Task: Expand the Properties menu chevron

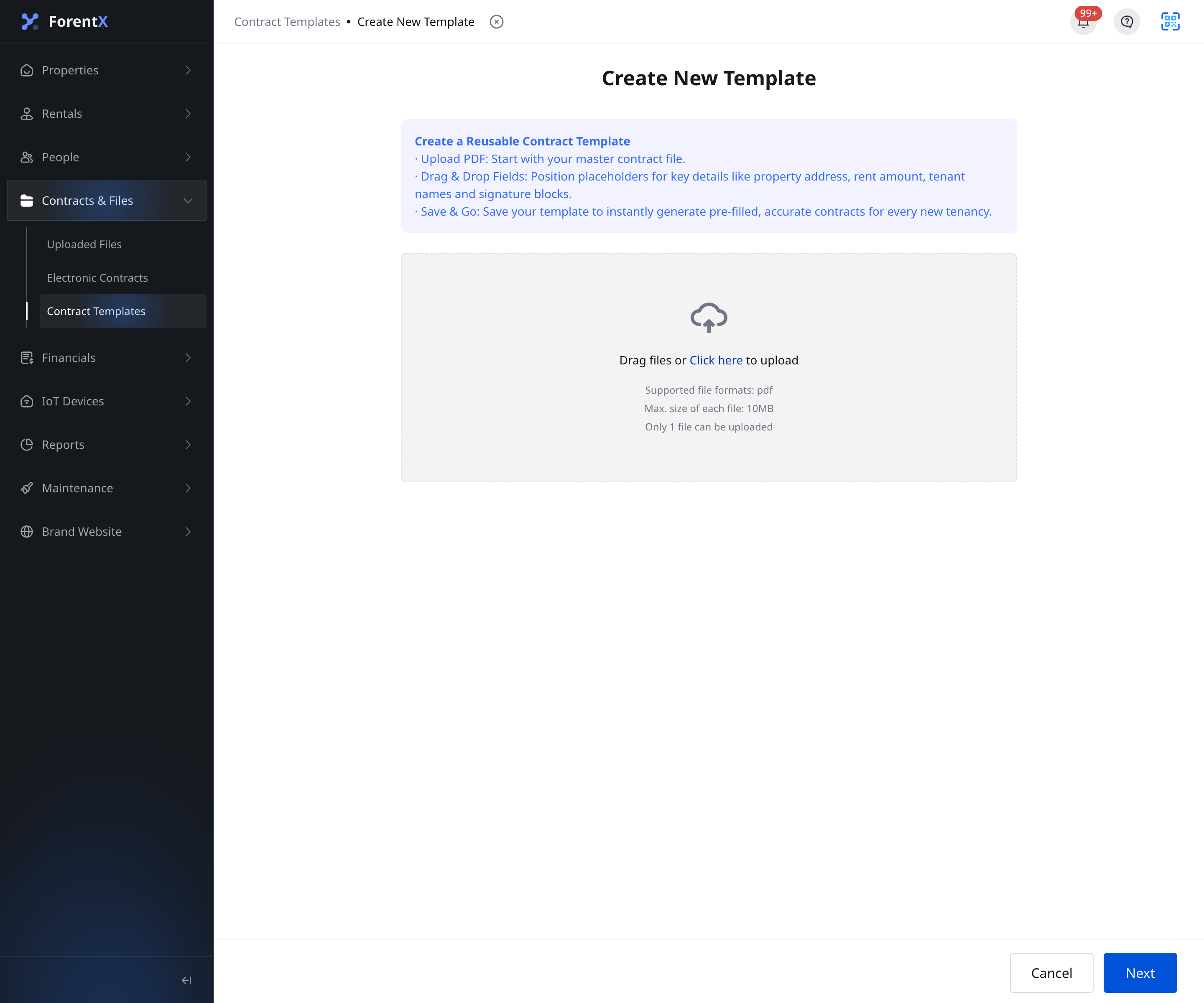Action: 188,70
